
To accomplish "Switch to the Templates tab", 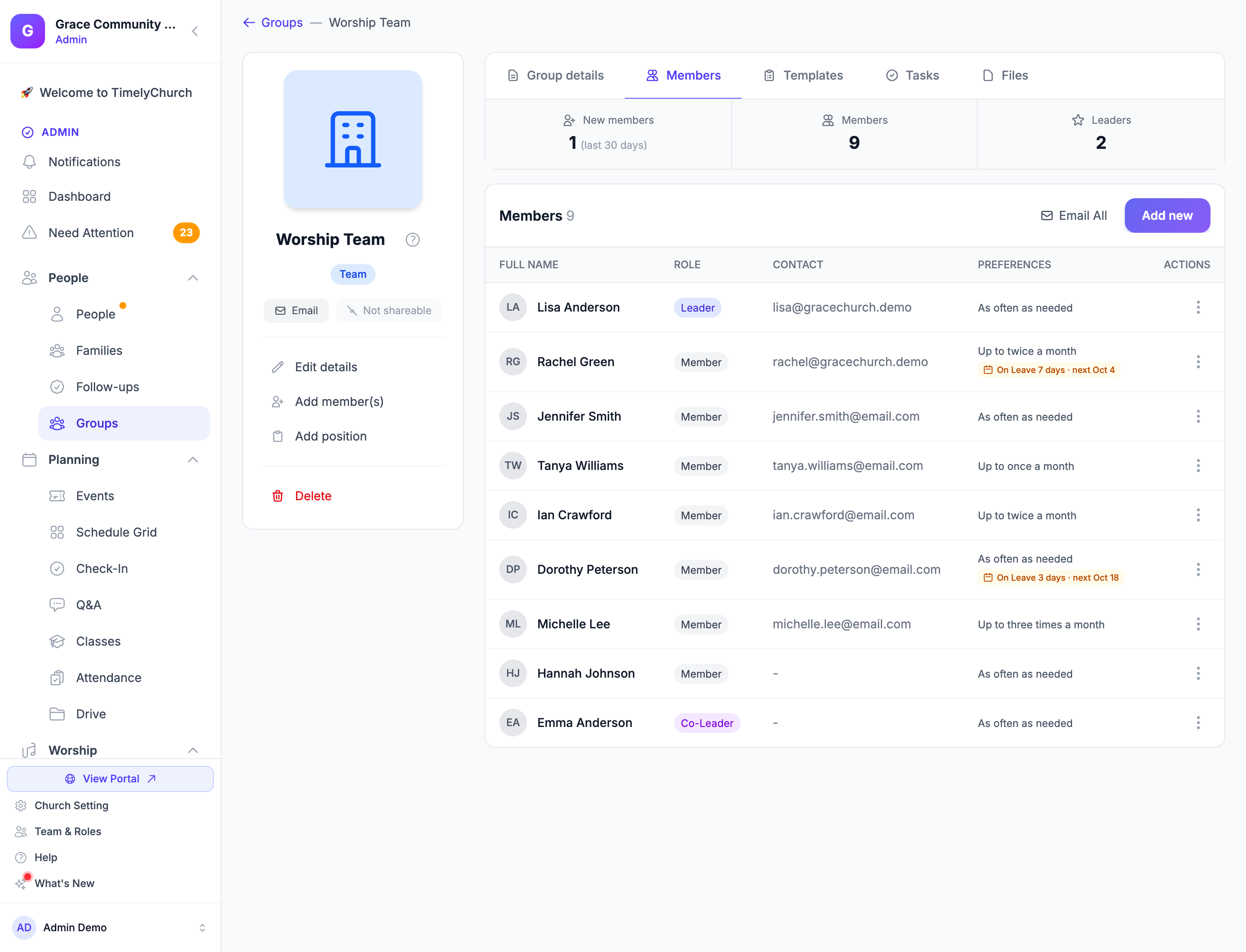I will click(803, 75).
